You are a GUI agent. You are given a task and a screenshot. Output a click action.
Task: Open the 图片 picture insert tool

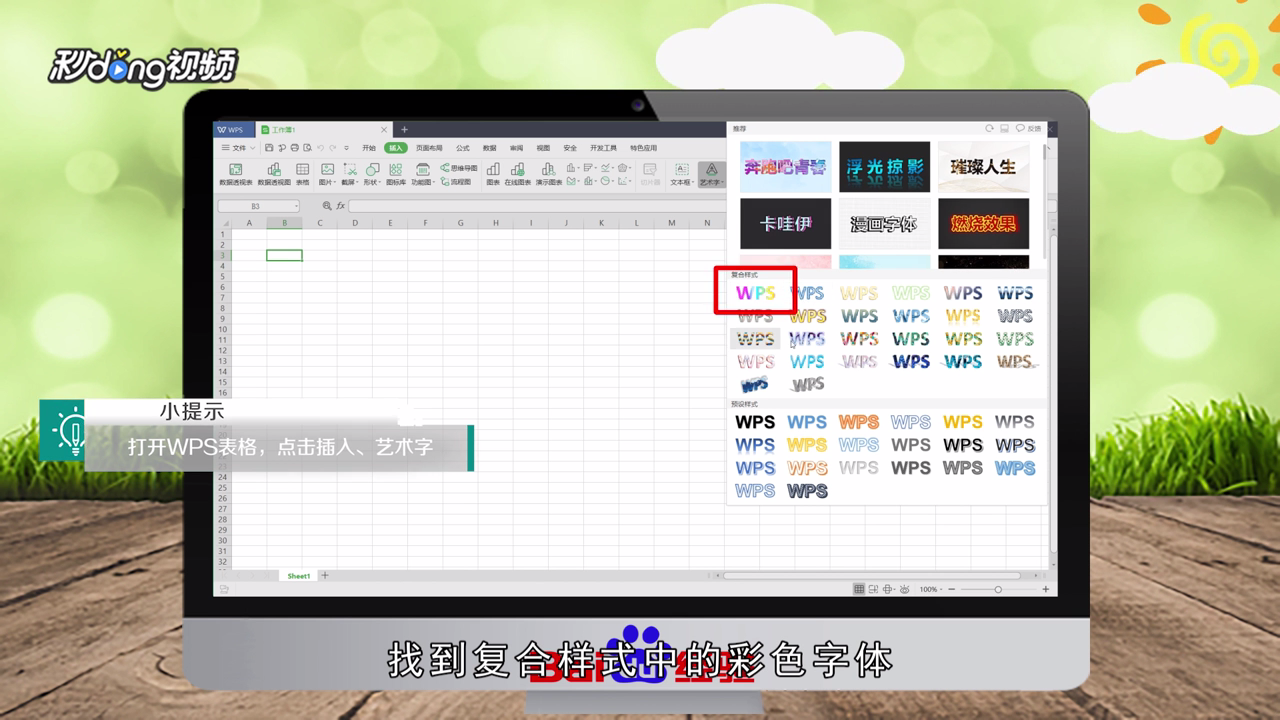tap(327, 174)
